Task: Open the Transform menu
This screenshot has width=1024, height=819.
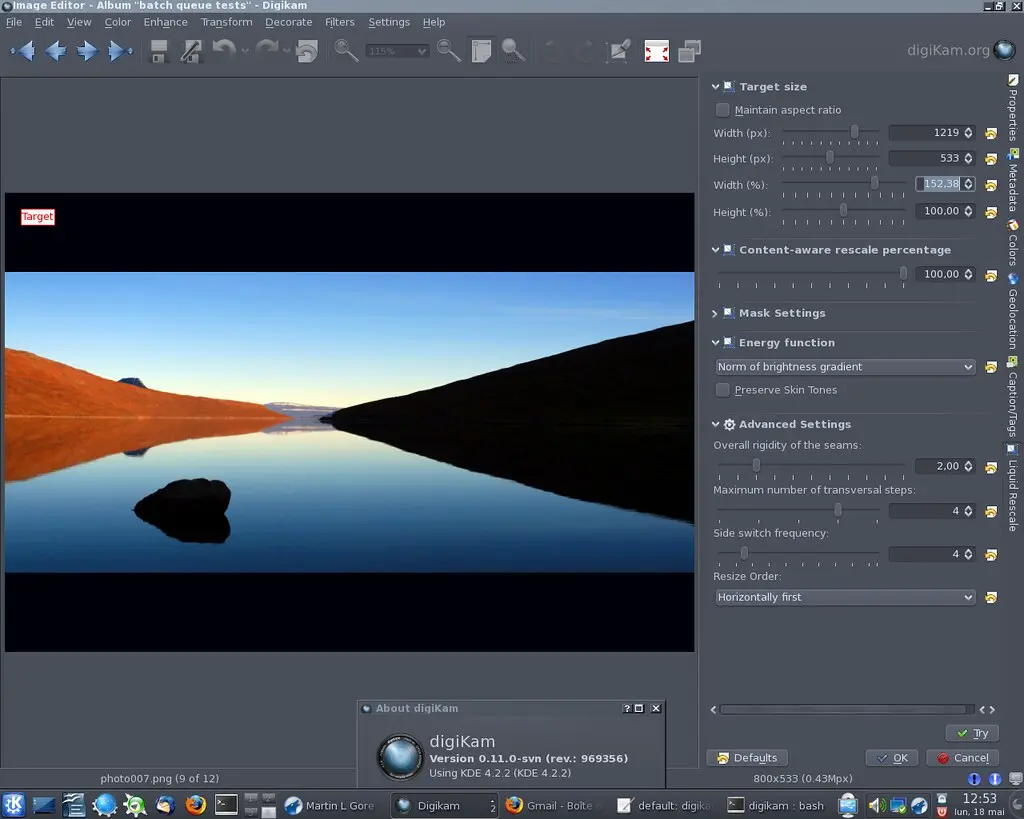Action: tap(226, 22)
